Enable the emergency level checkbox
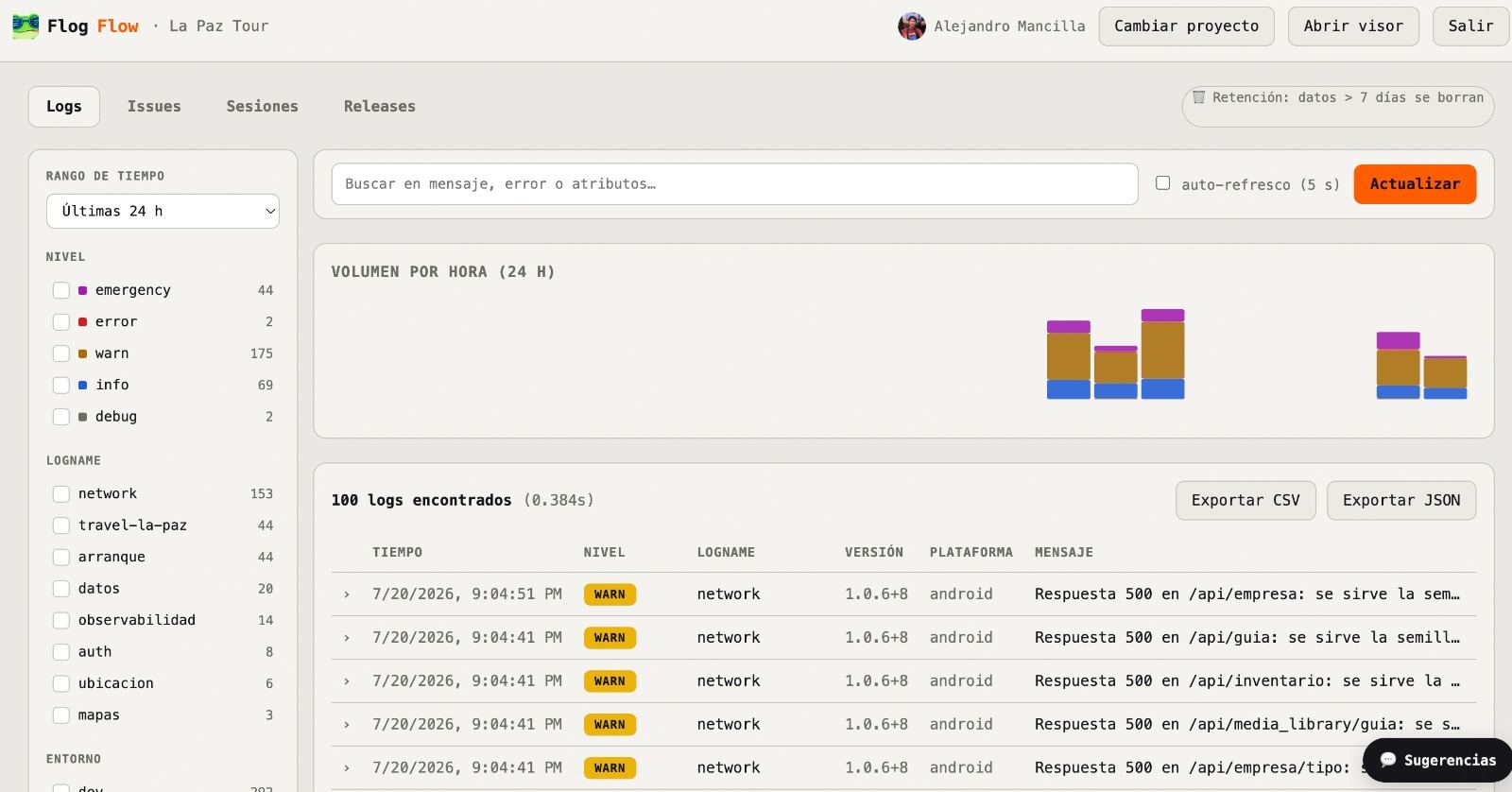 point(61,290)
